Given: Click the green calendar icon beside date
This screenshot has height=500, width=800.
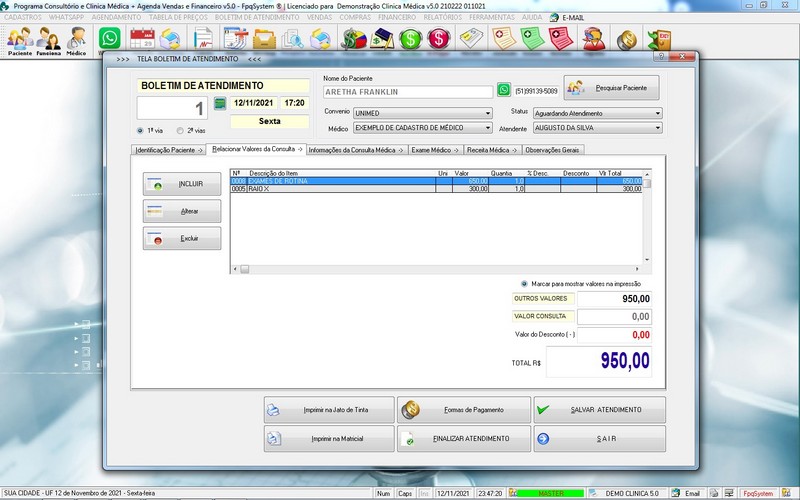Looking at the screenshot, I should pyautogui.click(x=220, y=104).
